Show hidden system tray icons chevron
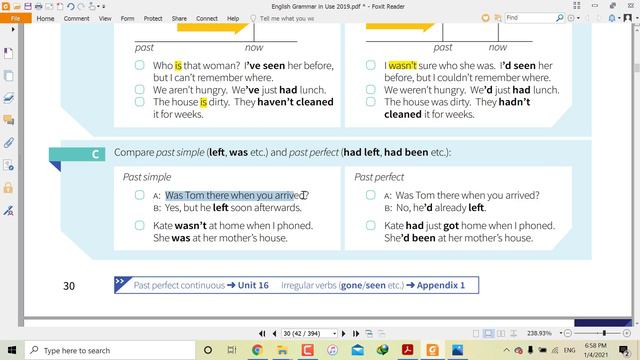 (x=506, y=350)
